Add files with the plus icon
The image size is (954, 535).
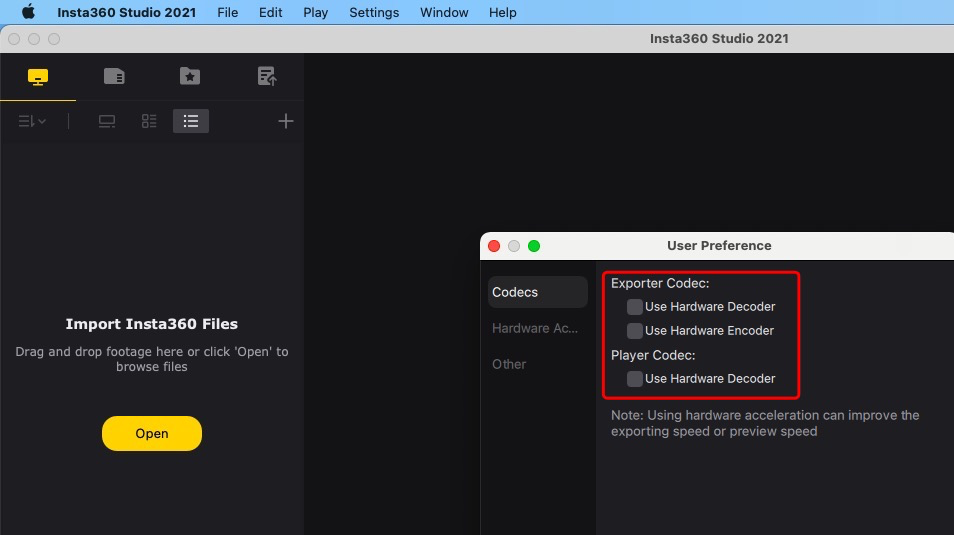point(285,121)
